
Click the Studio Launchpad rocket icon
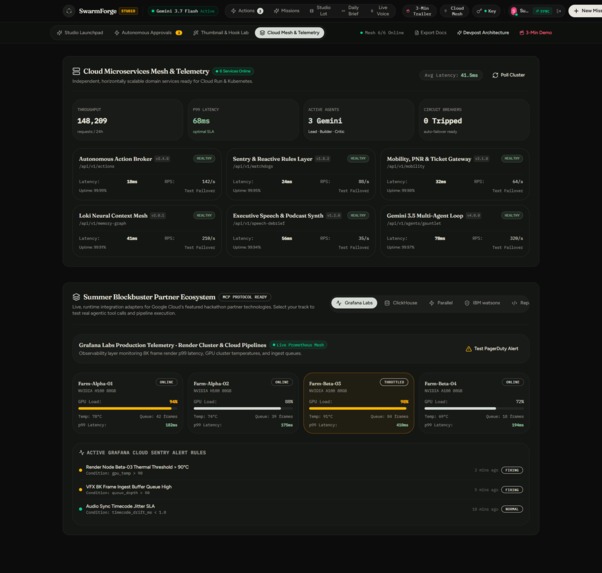tap(60, 33)
